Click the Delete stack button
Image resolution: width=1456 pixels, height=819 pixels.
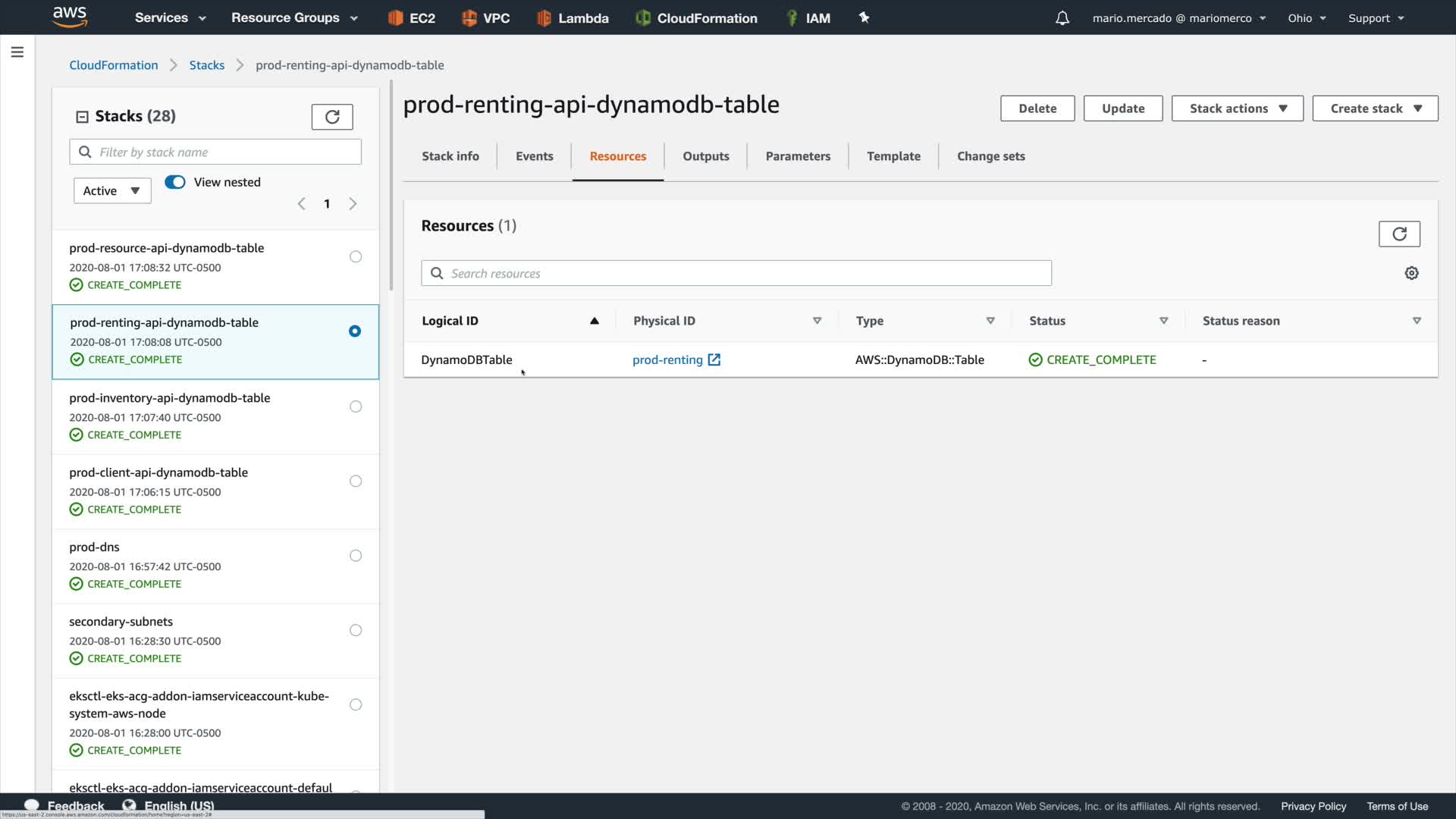coord(1037,108)
